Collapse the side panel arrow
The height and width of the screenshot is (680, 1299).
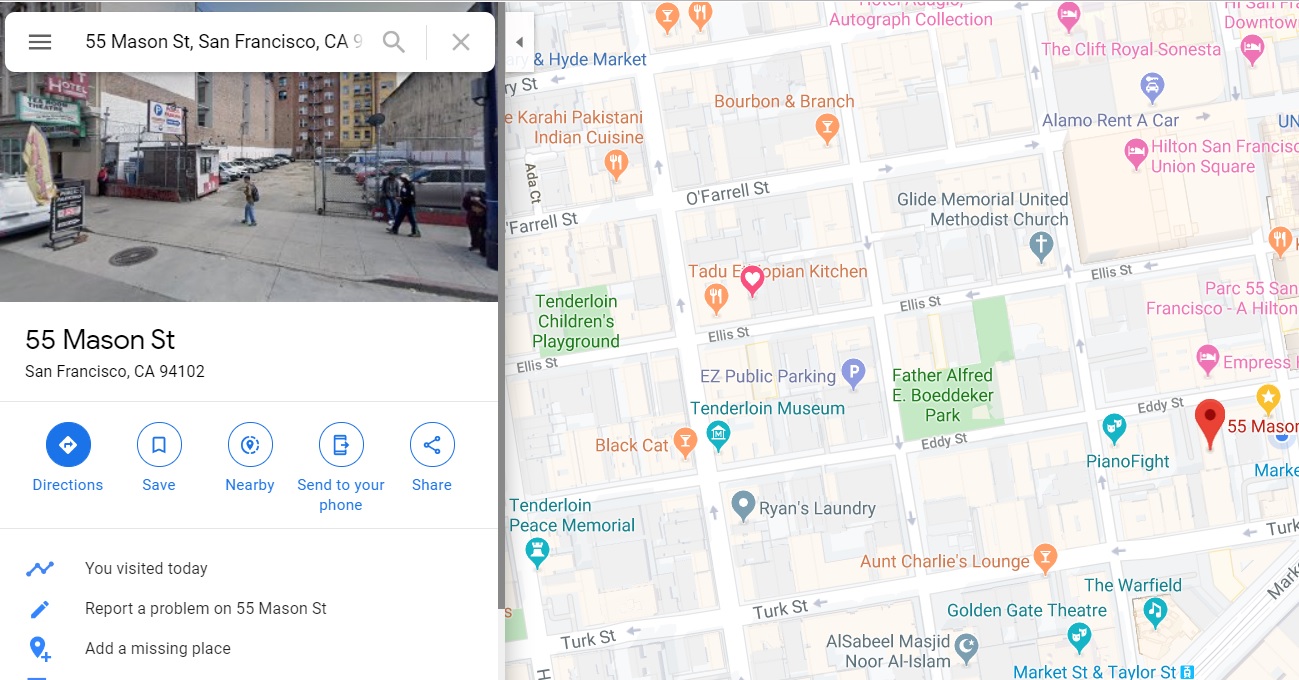click(x=519, y=42)
